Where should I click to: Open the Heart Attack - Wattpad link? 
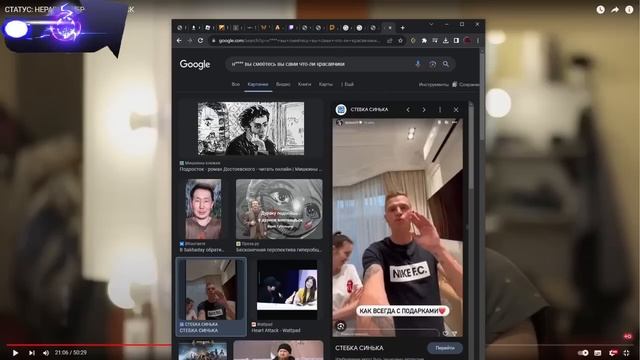(x=276, y=331)
